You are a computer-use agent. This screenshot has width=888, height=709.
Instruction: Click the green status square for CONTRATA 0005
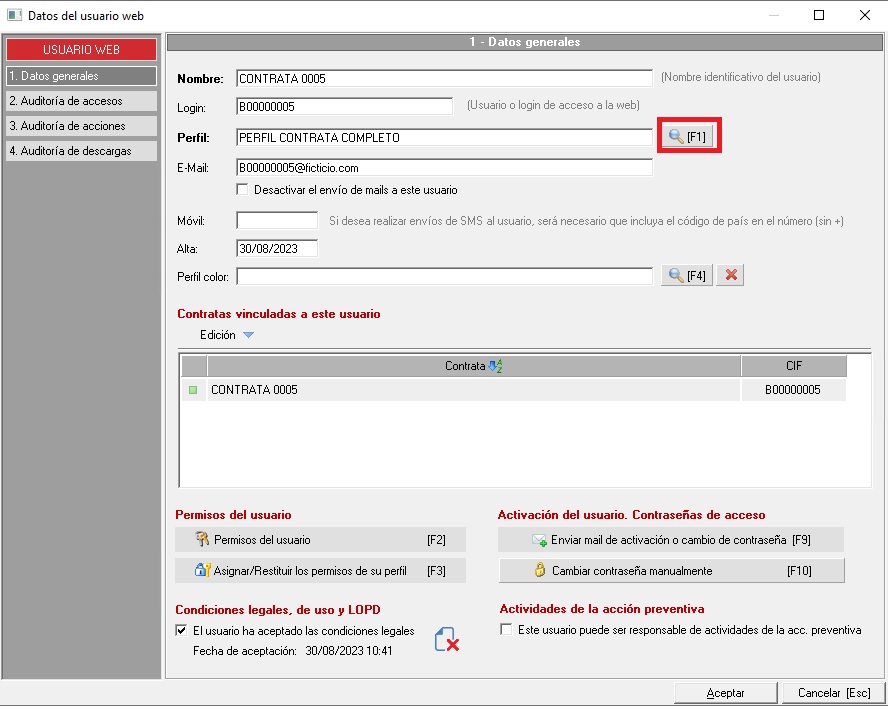pyautogui.click(x=193, y=390)
